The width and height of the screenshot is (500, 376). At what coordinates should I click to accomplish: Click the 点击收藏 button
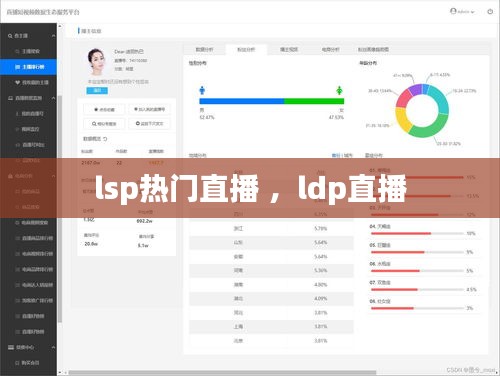pos(104,109)
